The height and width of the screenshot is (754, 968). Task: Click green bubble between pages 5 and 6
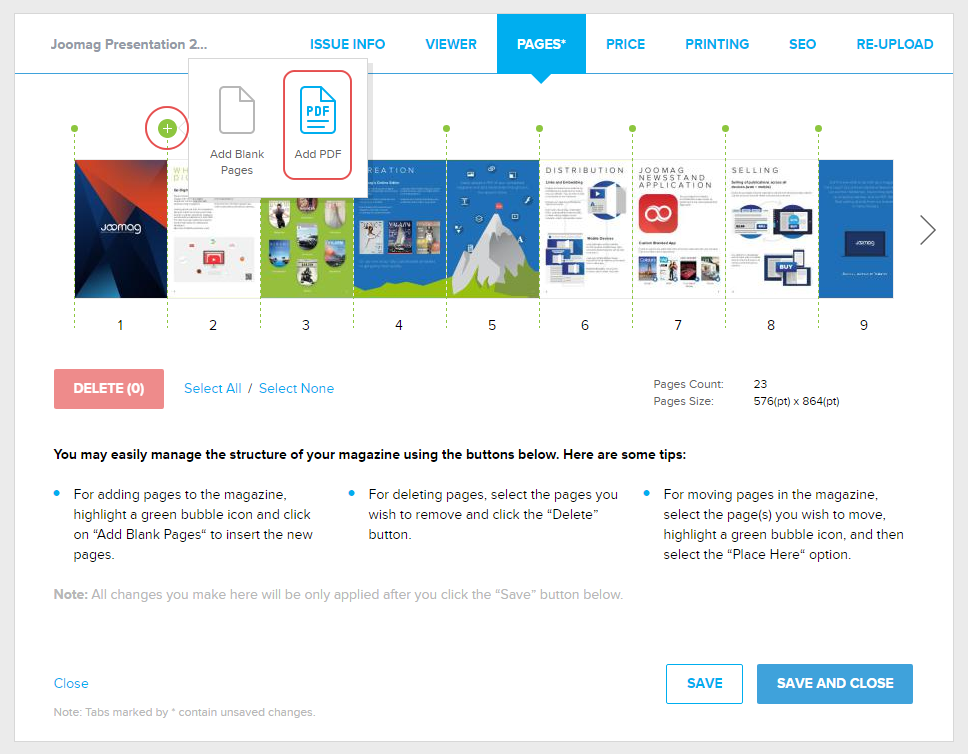[539, 128]
